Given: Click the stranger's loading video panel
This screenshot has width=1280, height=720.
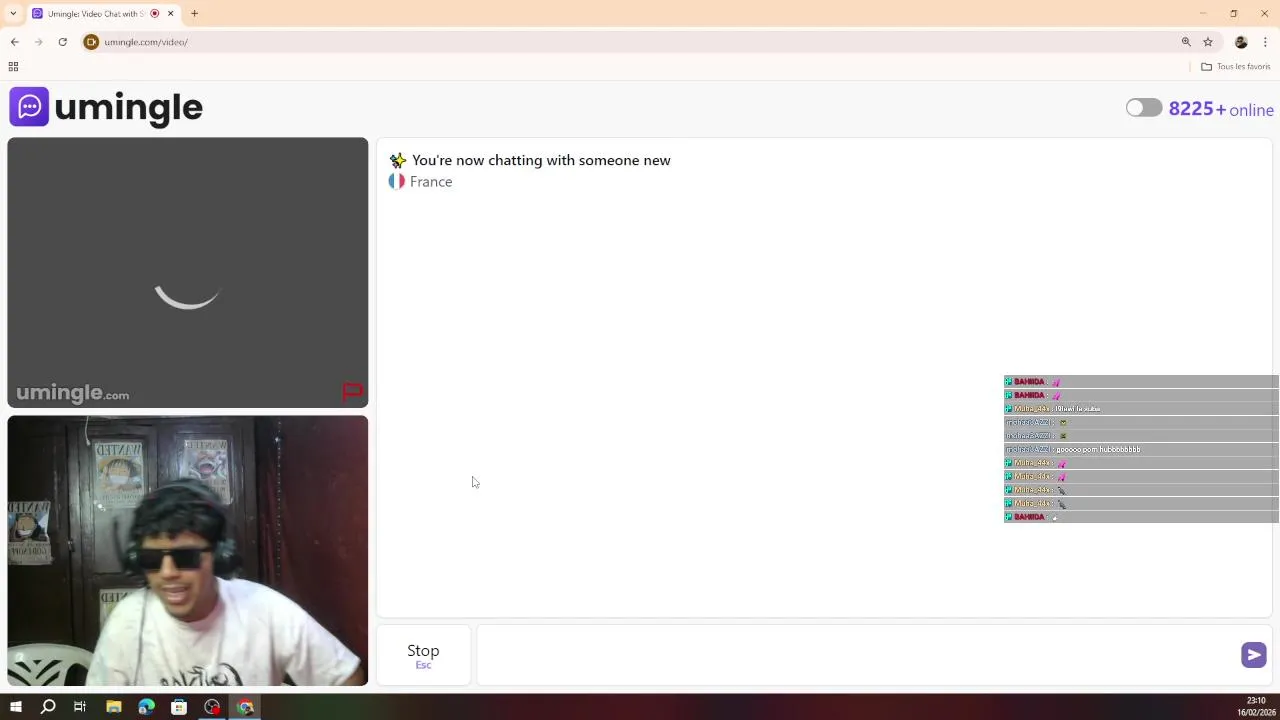Looking at the screenshot, I should tap(188, 272).
